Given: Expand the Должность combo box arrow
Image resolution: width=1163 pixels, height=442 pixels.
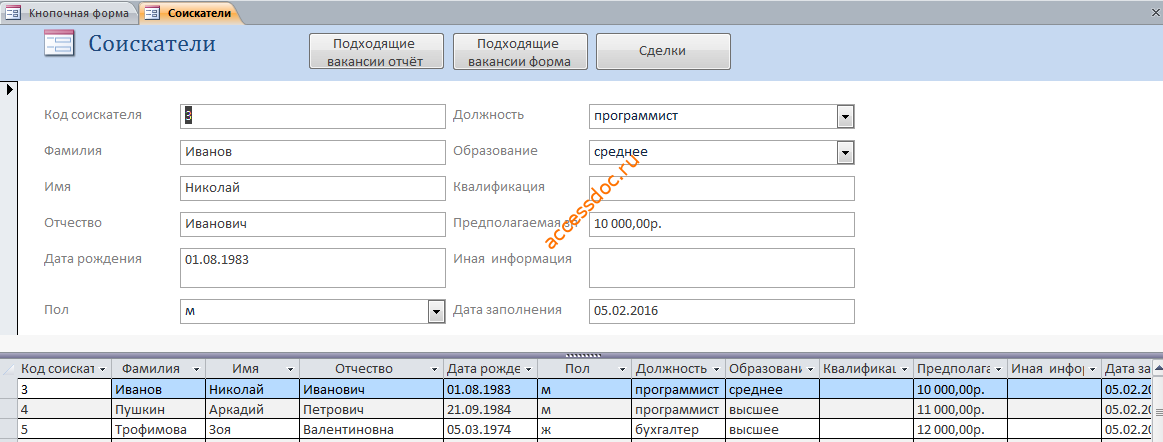Looking at the screenshot, I should pyautogui.click(x=846, y=116).
